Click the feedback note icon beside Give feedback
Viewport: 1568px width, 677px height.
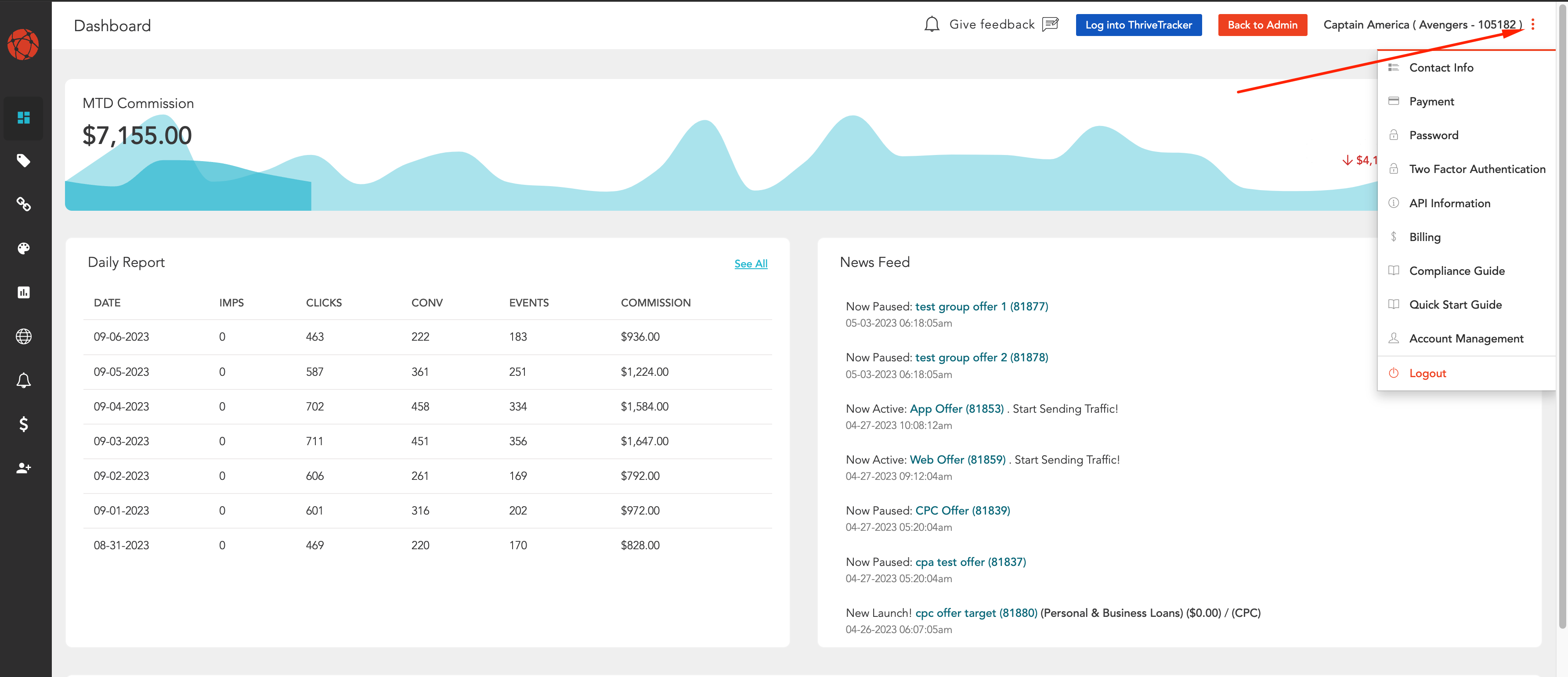coord(1050,24)
